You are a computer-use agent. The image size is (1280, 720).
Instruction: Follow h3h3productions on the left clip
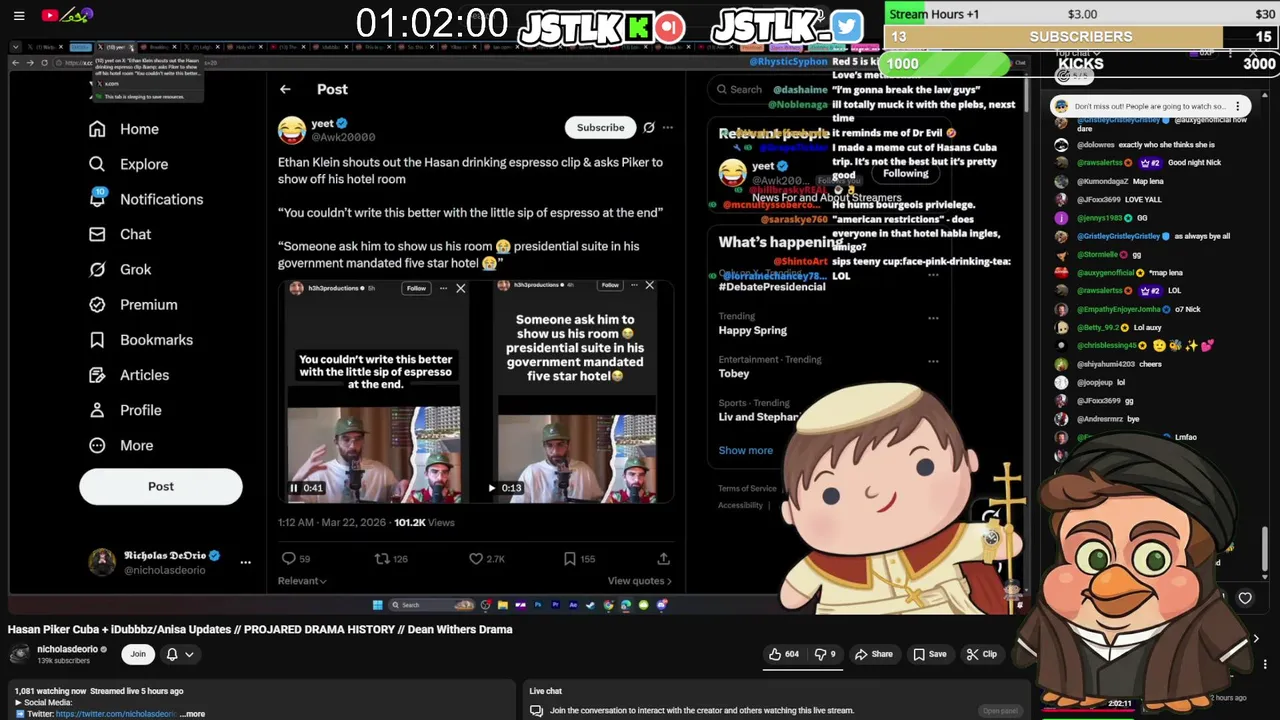416,288
